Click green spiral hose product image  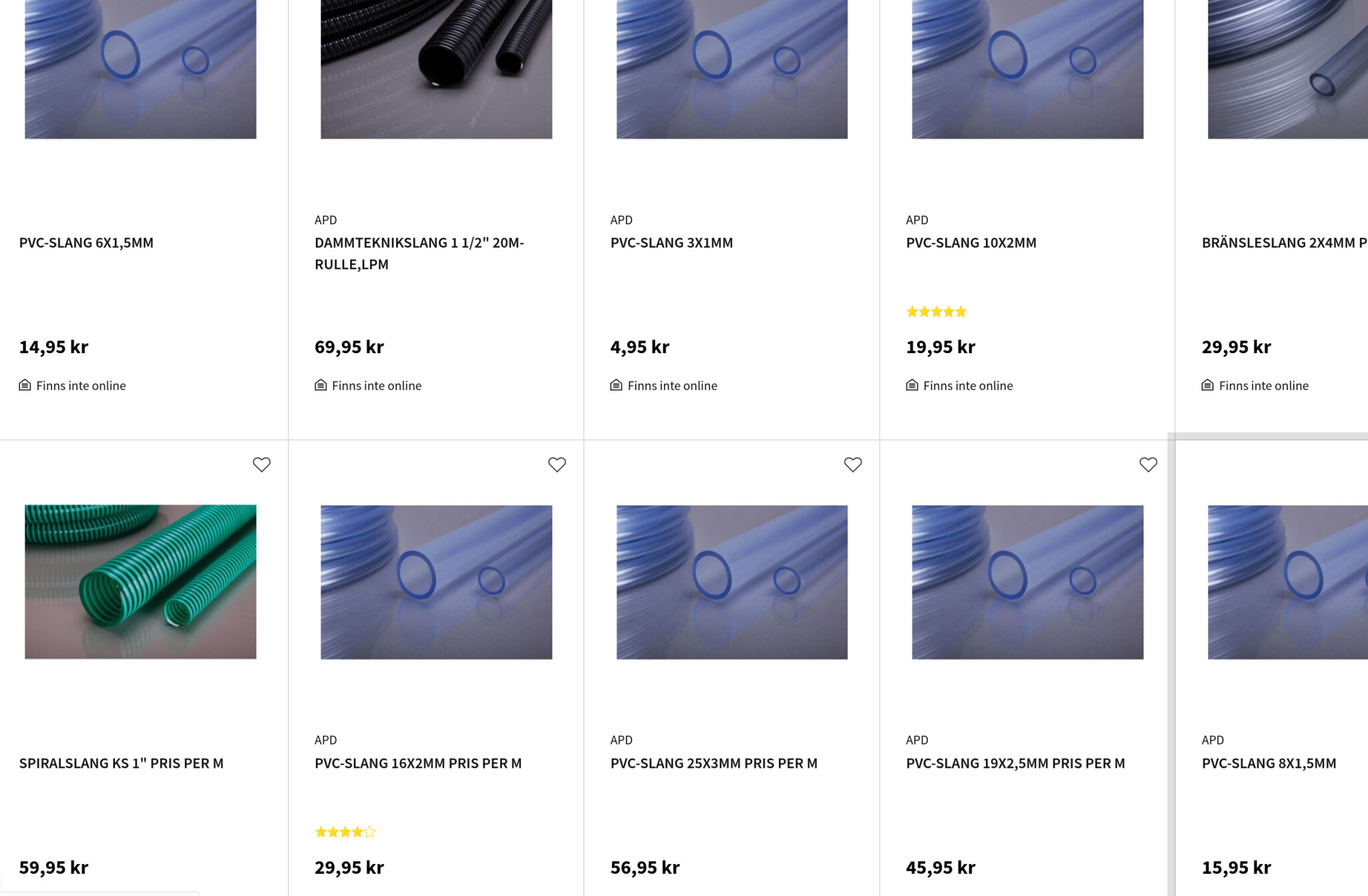[x=140, y=582]
